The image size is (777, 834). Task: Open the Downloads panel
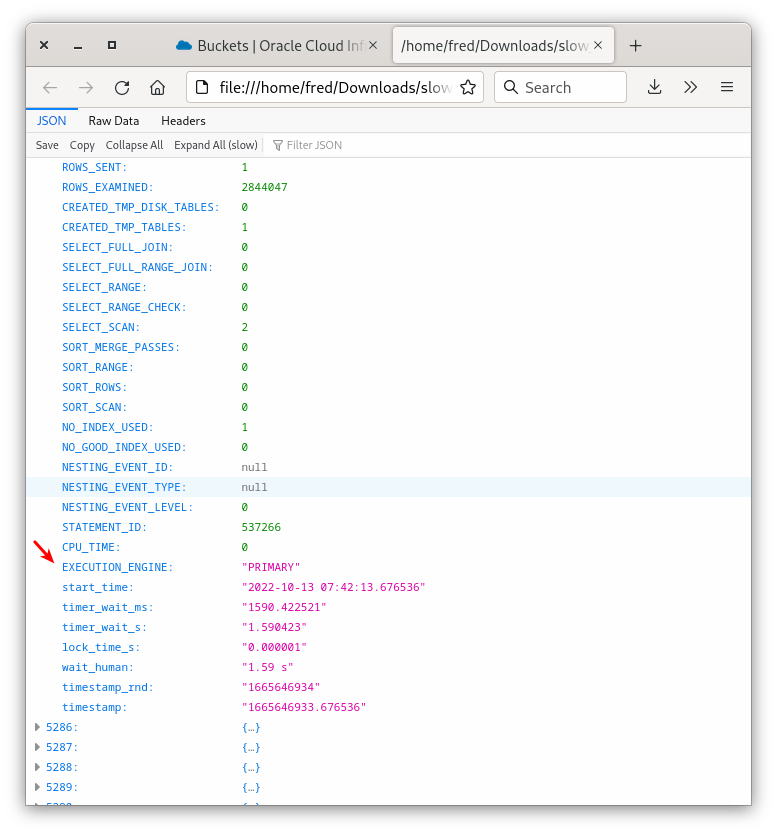coord(654,87)
